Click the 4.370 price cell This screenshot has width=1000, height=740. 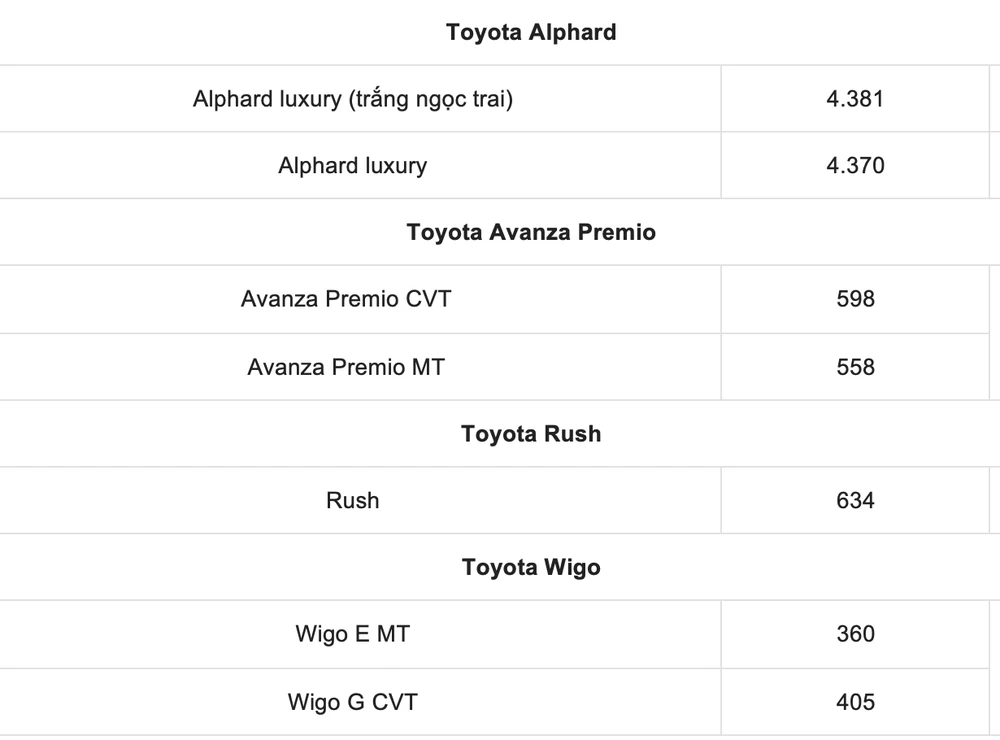coord(855,165)
